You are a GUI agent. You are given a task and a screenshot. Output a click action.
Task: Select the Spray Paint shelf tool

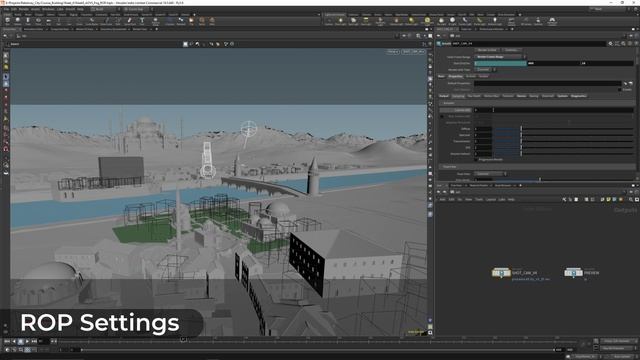[x=130, y=21]
